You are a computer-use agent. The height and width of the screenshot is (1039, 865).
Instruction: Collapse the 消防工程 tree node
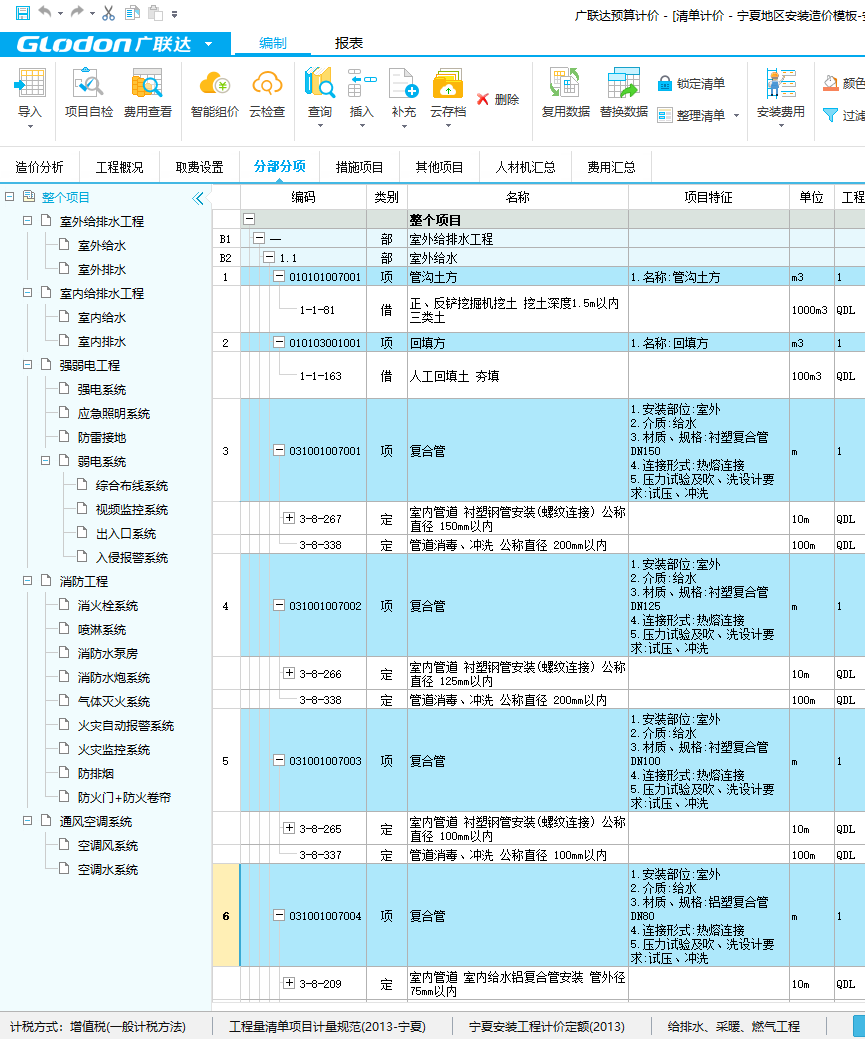click(x=28, y=581)
